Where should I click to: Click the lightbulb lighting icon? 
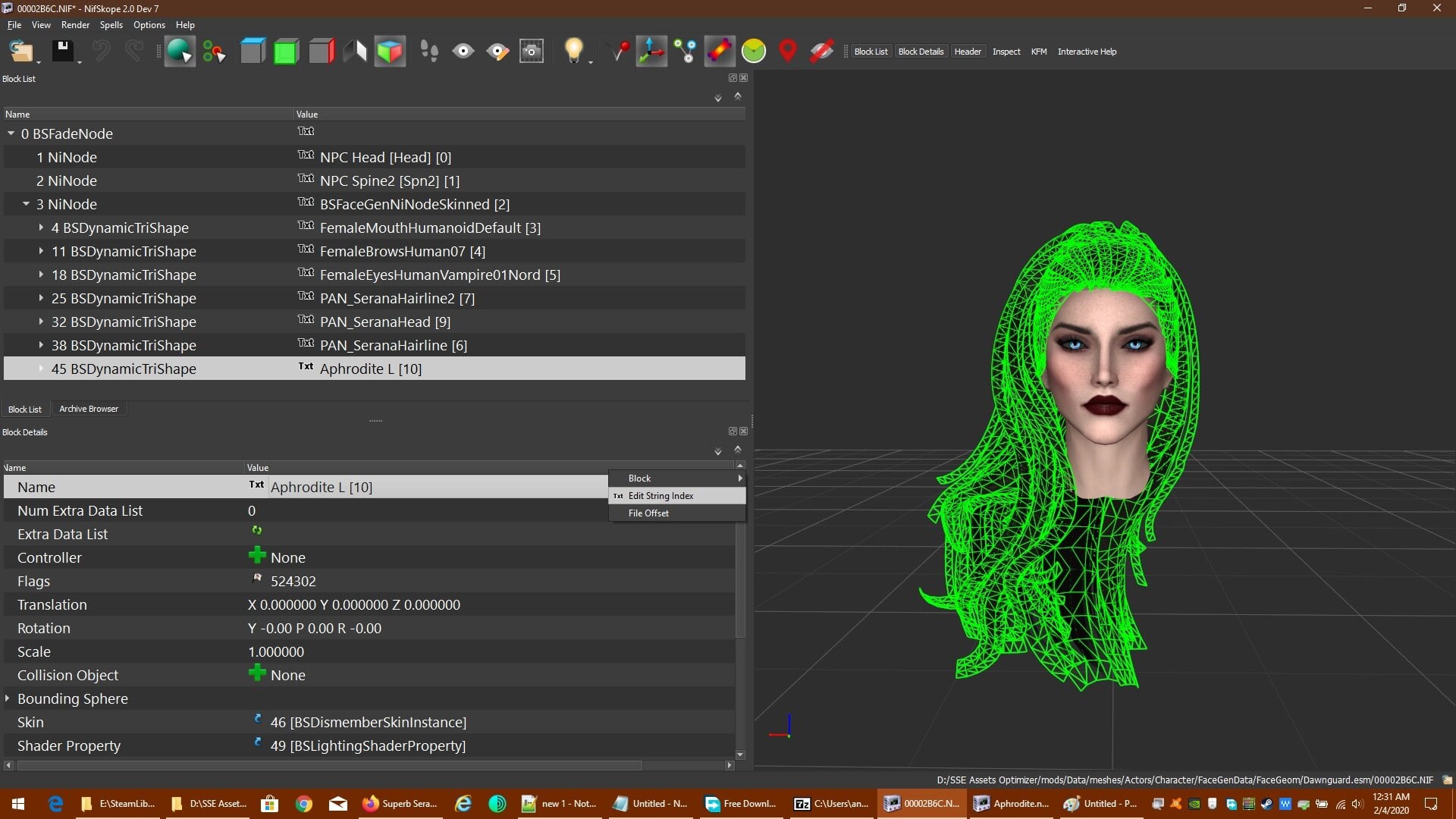click(x=574, y=51)
